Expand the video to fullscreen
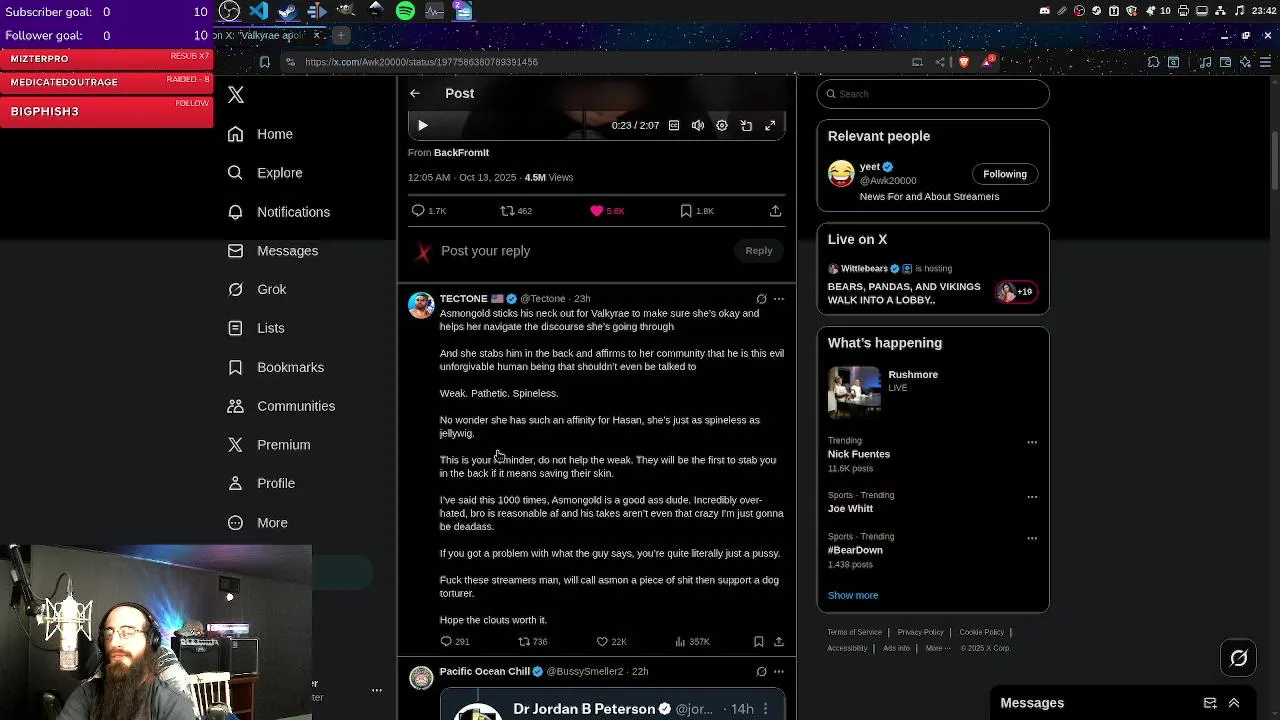Viewport: 1280px width, 720px height. pyautogui.click(x=770, y=126)
